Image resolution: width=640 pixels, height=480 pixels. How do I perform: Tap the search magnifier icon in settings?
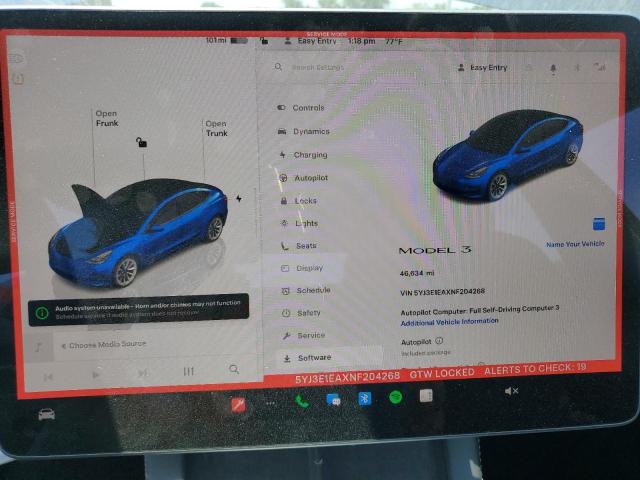pos(278,67)
